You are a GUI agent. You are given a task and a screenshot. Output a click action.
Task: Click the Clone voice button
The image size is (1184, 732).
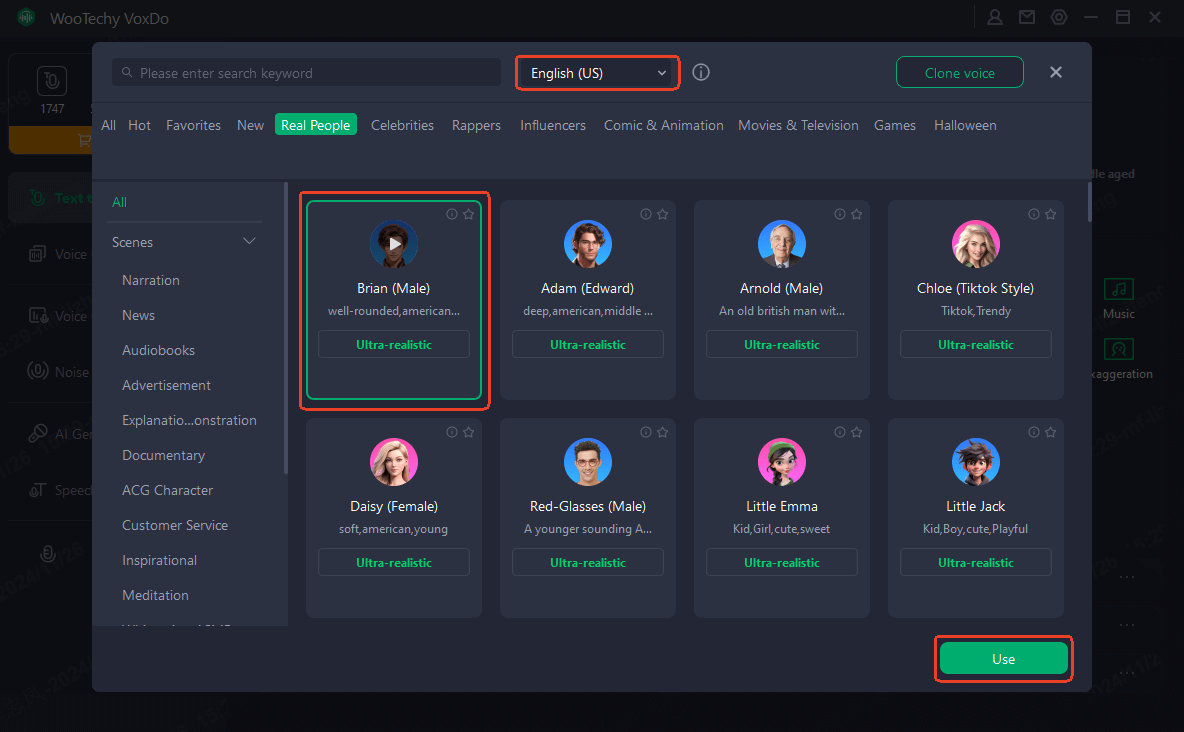[959, 73]
